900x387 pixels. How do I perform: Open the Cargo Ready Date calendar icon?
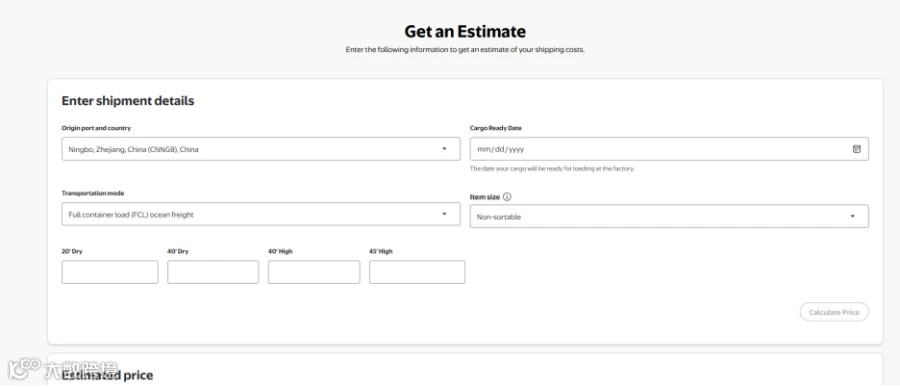(x=856, y=149)
